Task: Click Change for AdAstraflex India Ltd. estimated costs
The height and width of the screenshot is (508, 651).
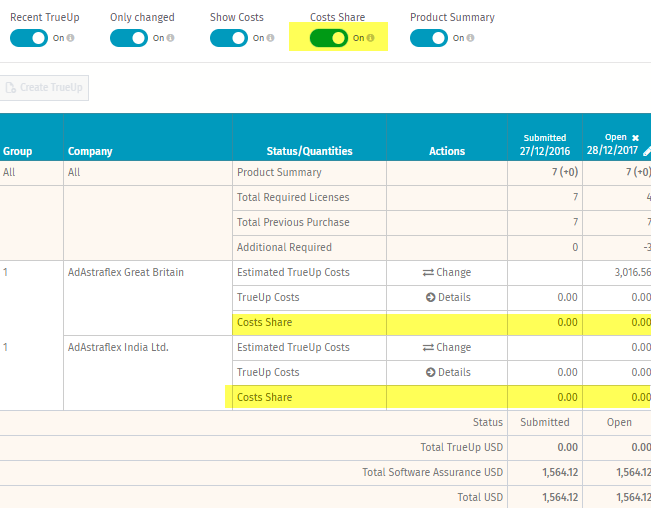Action: tap(447, 347)
